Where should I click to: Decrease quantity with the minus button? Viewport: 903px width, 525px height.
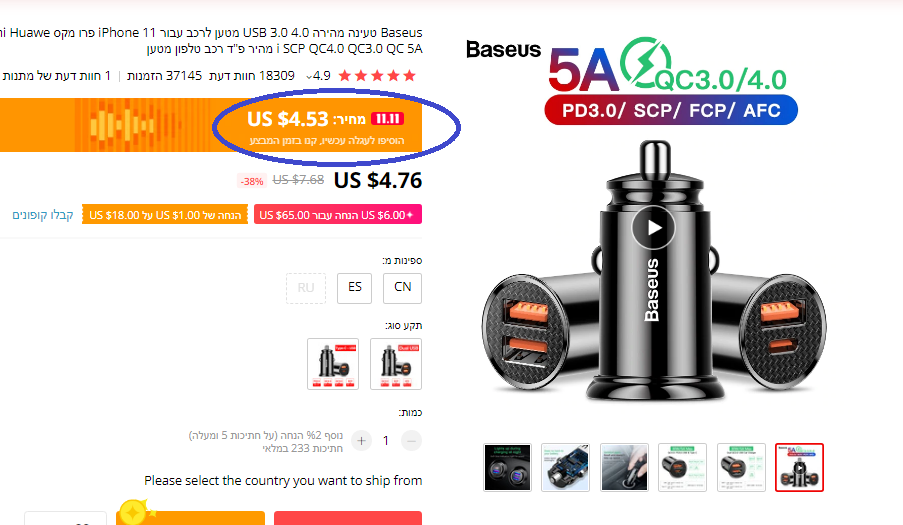coord(411,441)
